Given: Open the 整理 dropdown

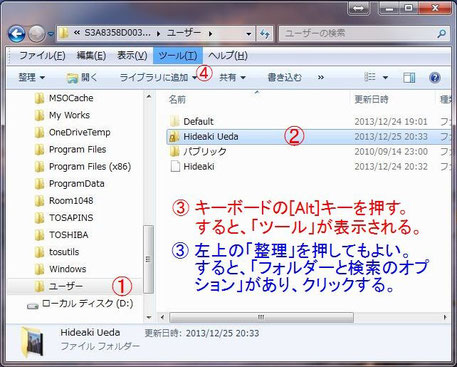Looking at the screenshot, I should click(31, 78).
